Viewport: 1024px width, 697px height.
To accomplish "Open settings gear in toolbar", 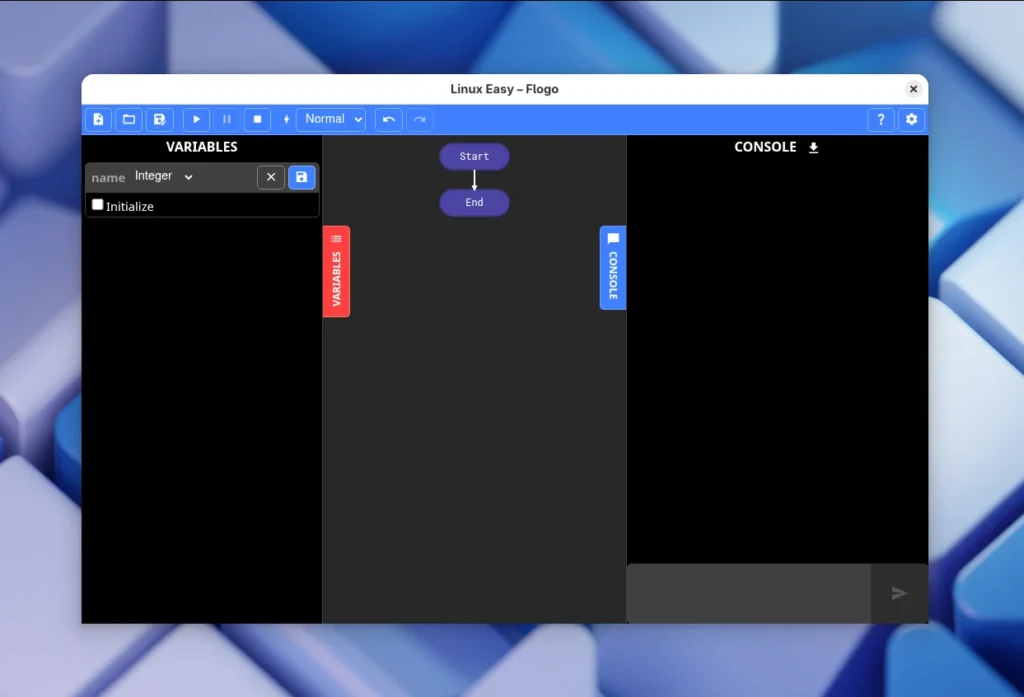I will tap(911, 119).
